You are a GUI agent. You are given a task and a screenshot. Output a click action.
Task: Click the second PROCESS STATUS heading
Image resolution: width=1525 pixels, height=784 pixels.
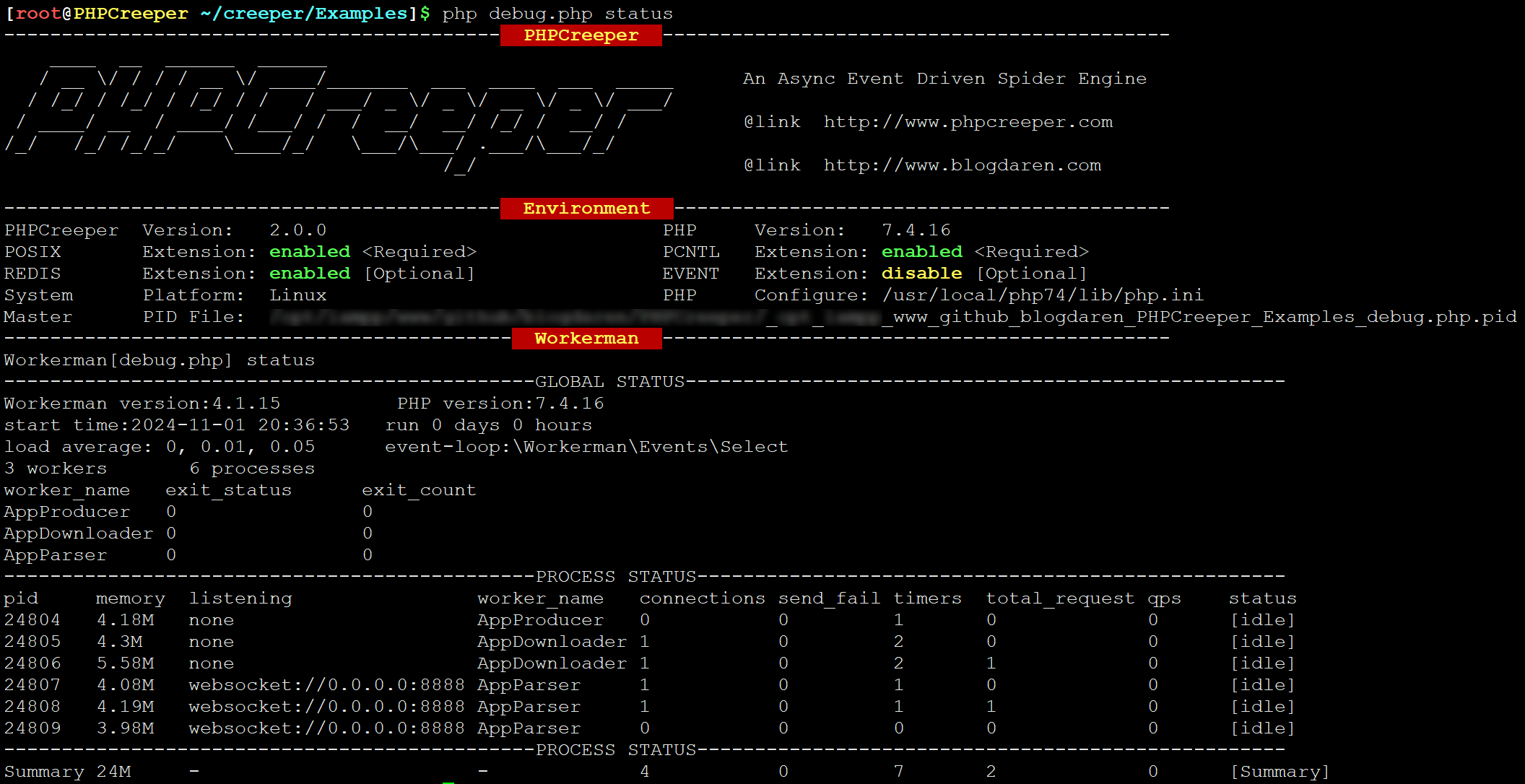point(616,750)
